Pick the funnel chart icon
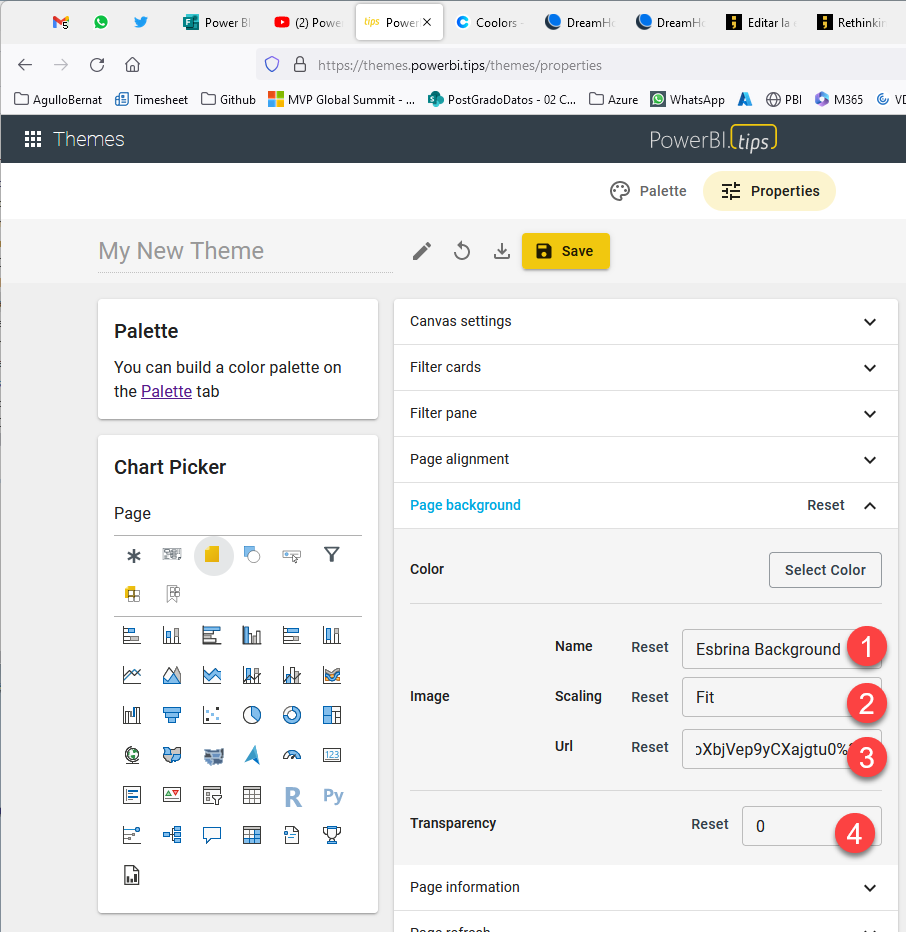 (171, 715)
